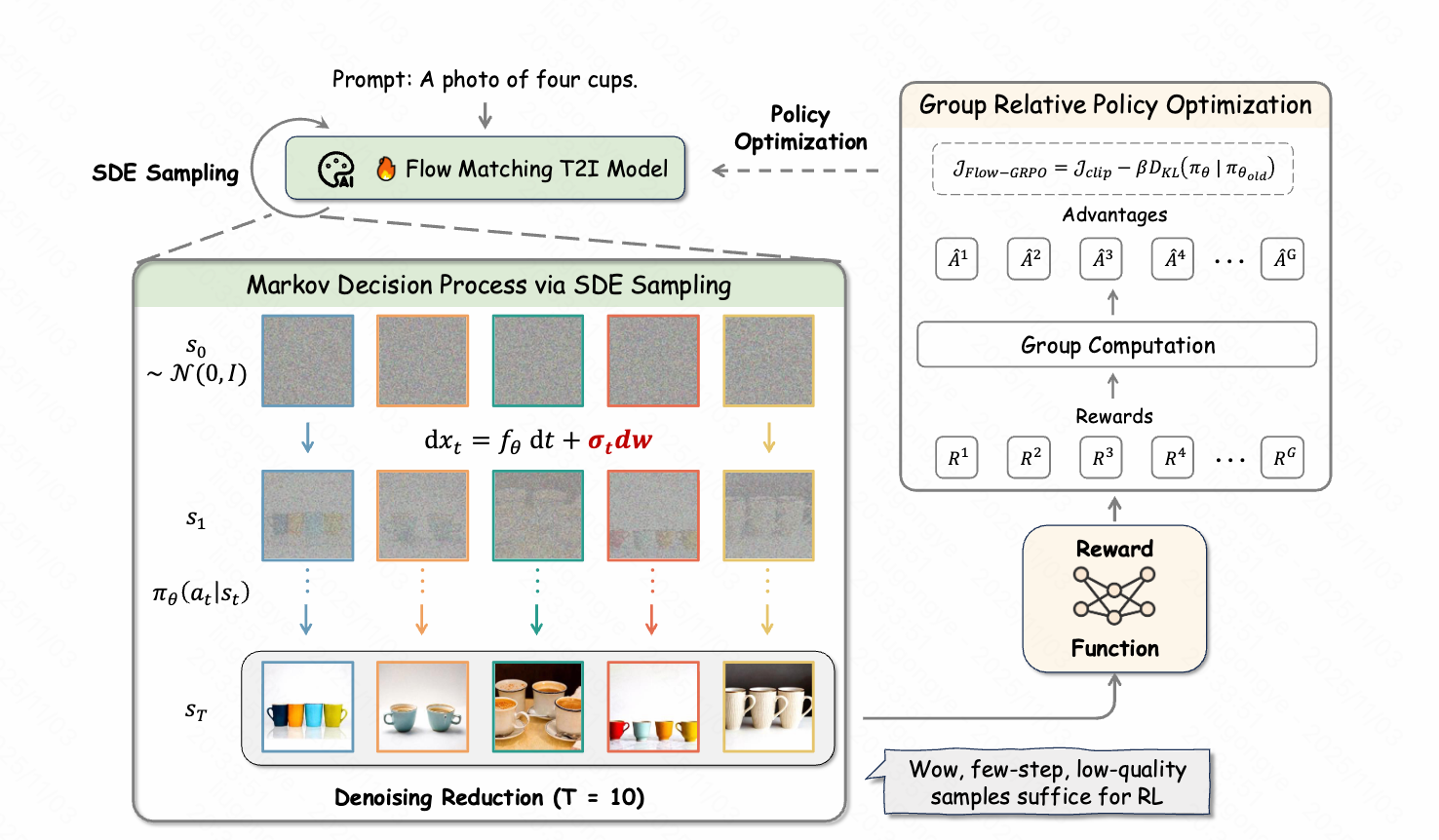Select the SDE equation dx_t = f_θ dt + σ_t dw

pyautogui.click(x=538, y=440)
